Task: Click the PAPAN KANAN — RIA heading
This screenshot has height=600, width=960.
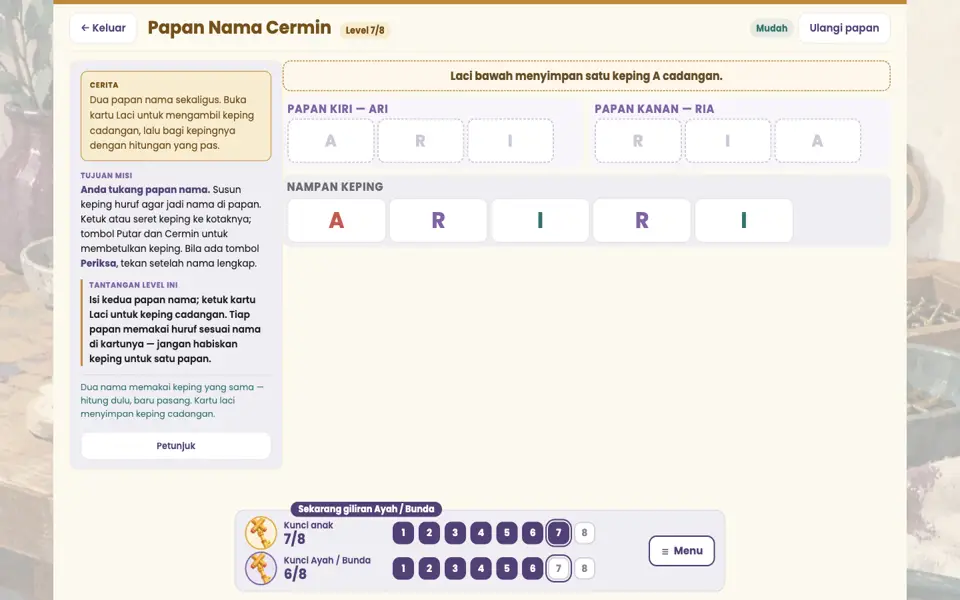Action: click(x=654, y=109)
